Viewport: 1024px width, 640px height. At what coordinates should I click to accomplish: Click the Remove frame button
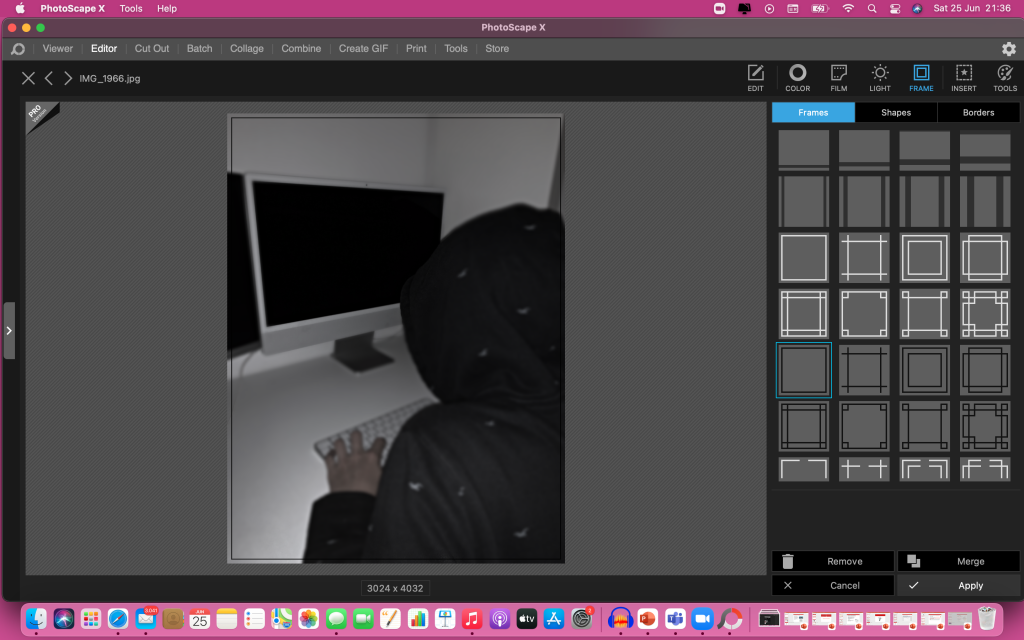coord(833,561)
